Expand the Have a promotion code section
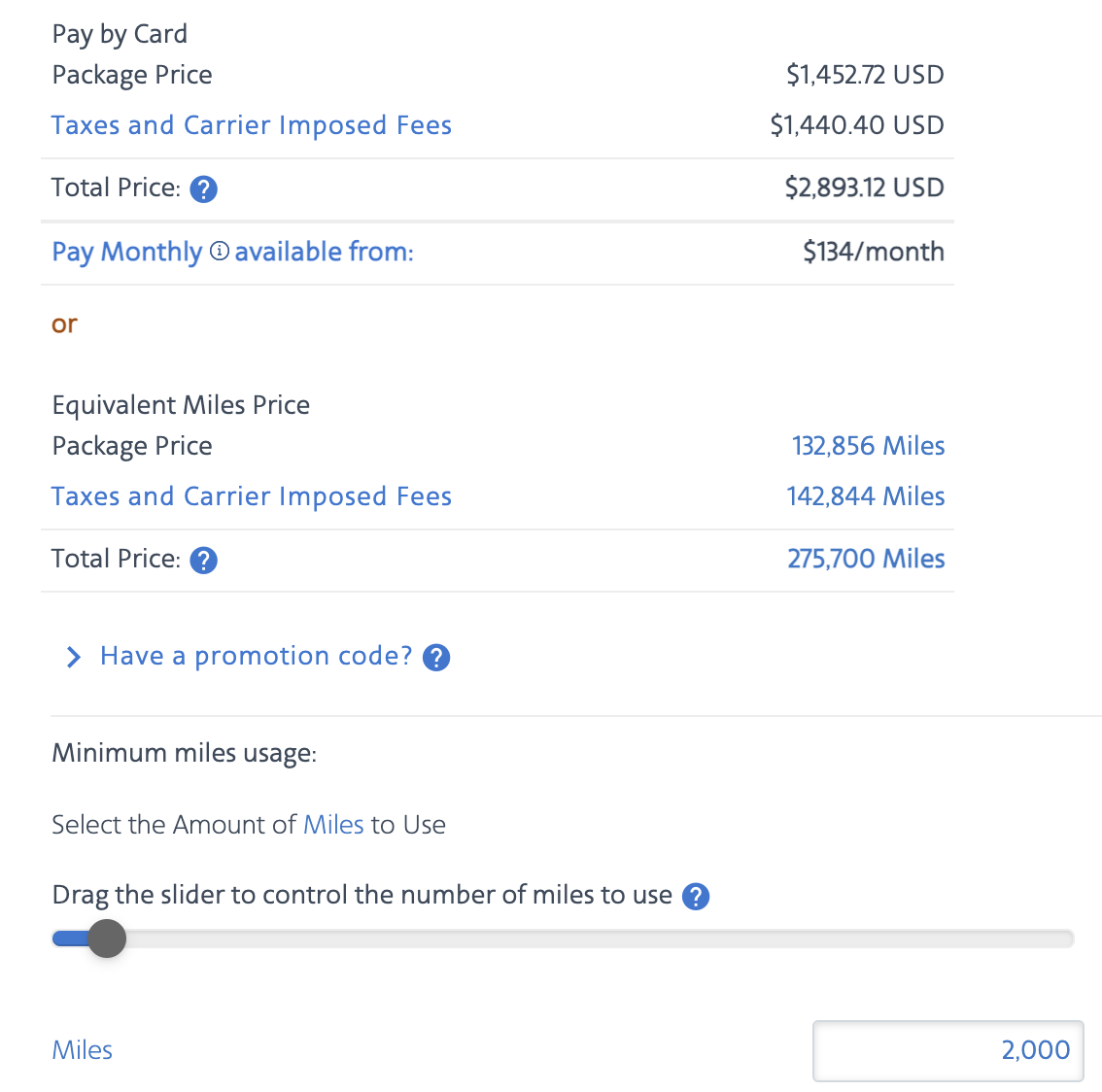This screenshot has width=1102, height=1092. tap(254, 656)
